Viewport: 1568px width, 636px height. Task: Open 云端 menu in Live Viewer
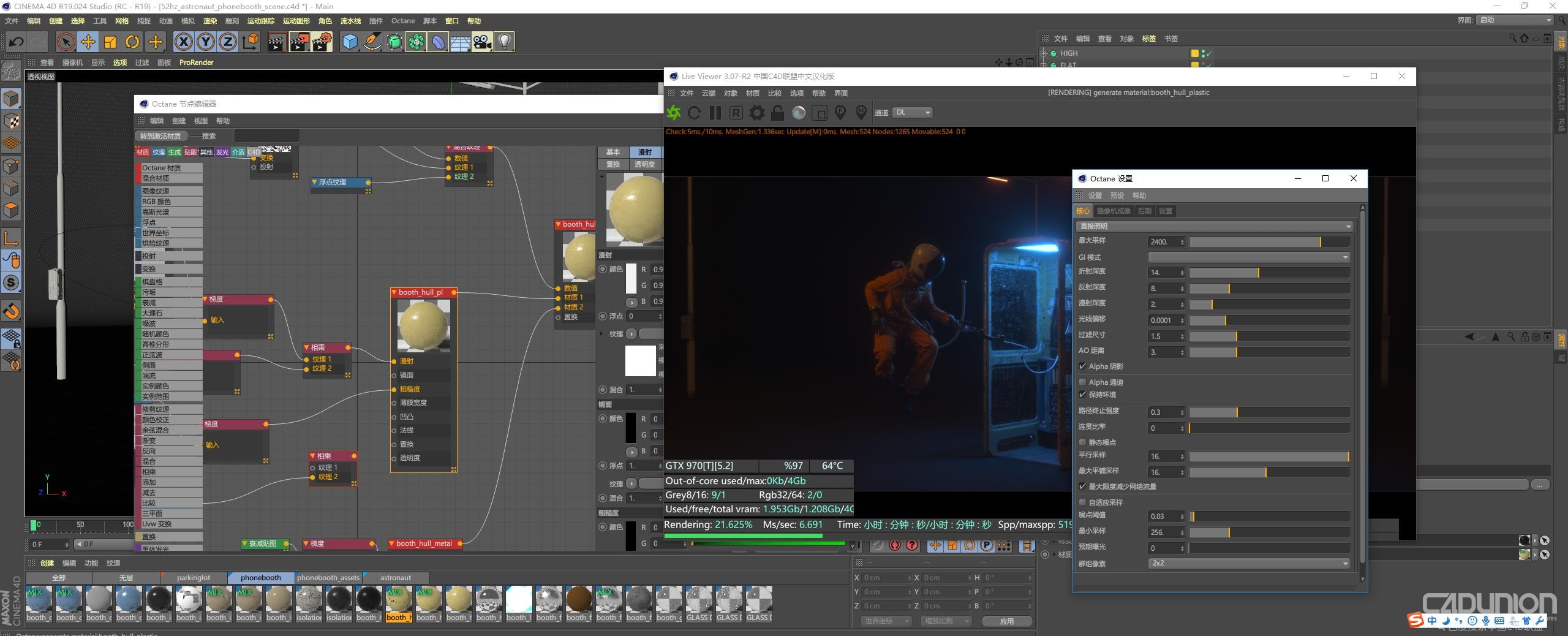tap(709, 93)
